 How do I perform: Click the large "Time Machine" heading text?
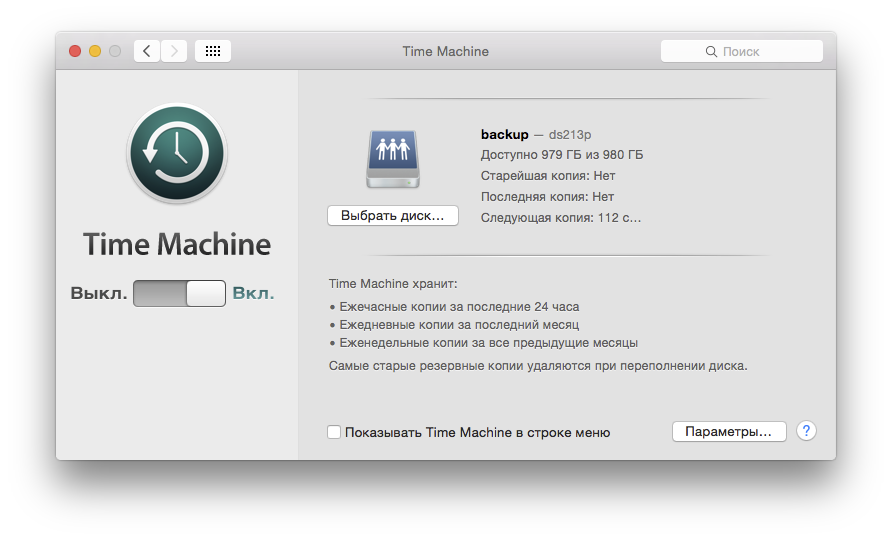[177, 245]
